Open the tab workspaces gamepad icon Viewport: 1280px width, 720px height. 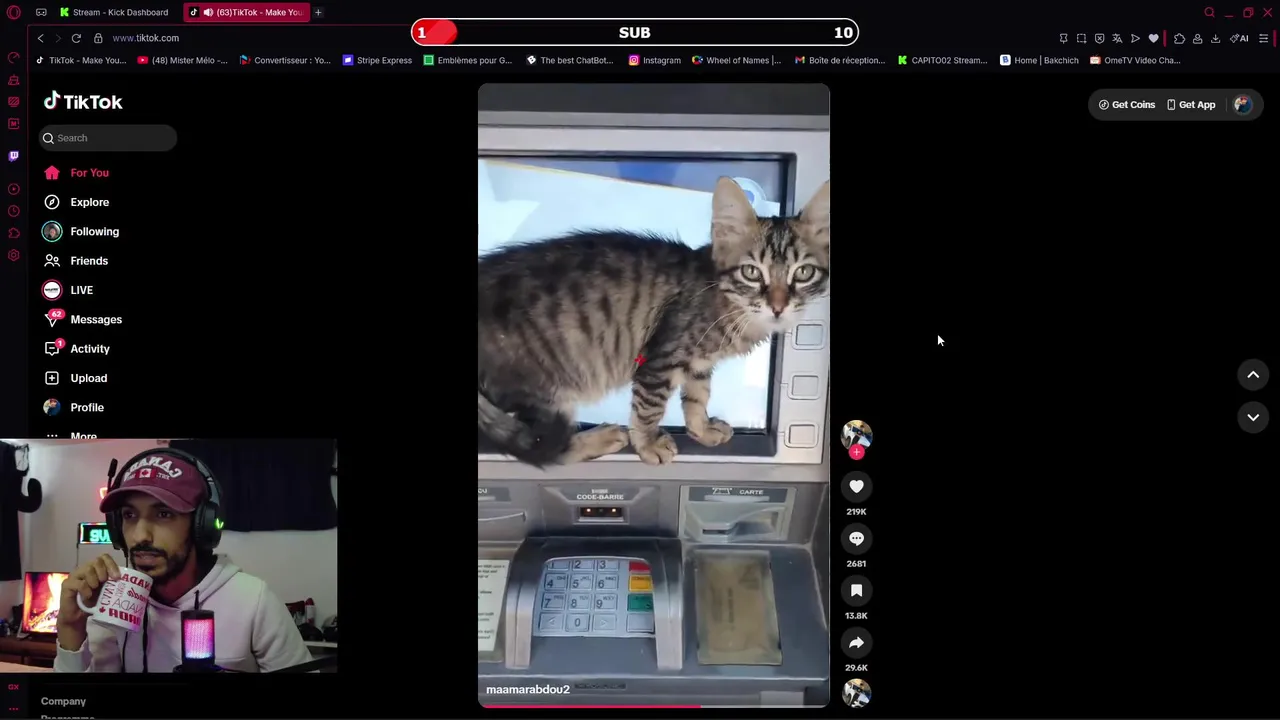tap(41, 12)
